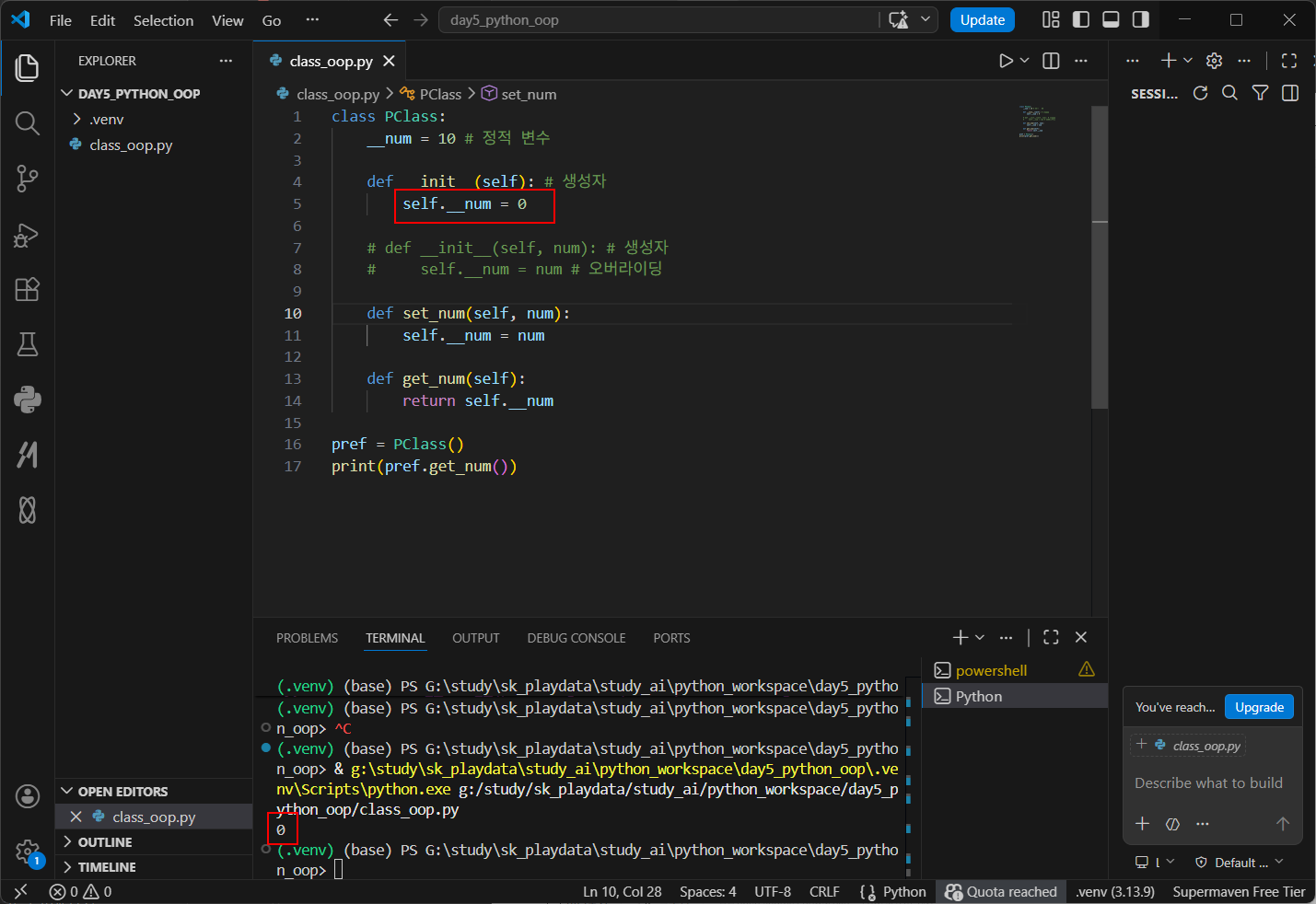This screenshot has height=904, width=1316.
Task: Close the terminal panel
Action: pyautogui.click(x=1081, y=637)
